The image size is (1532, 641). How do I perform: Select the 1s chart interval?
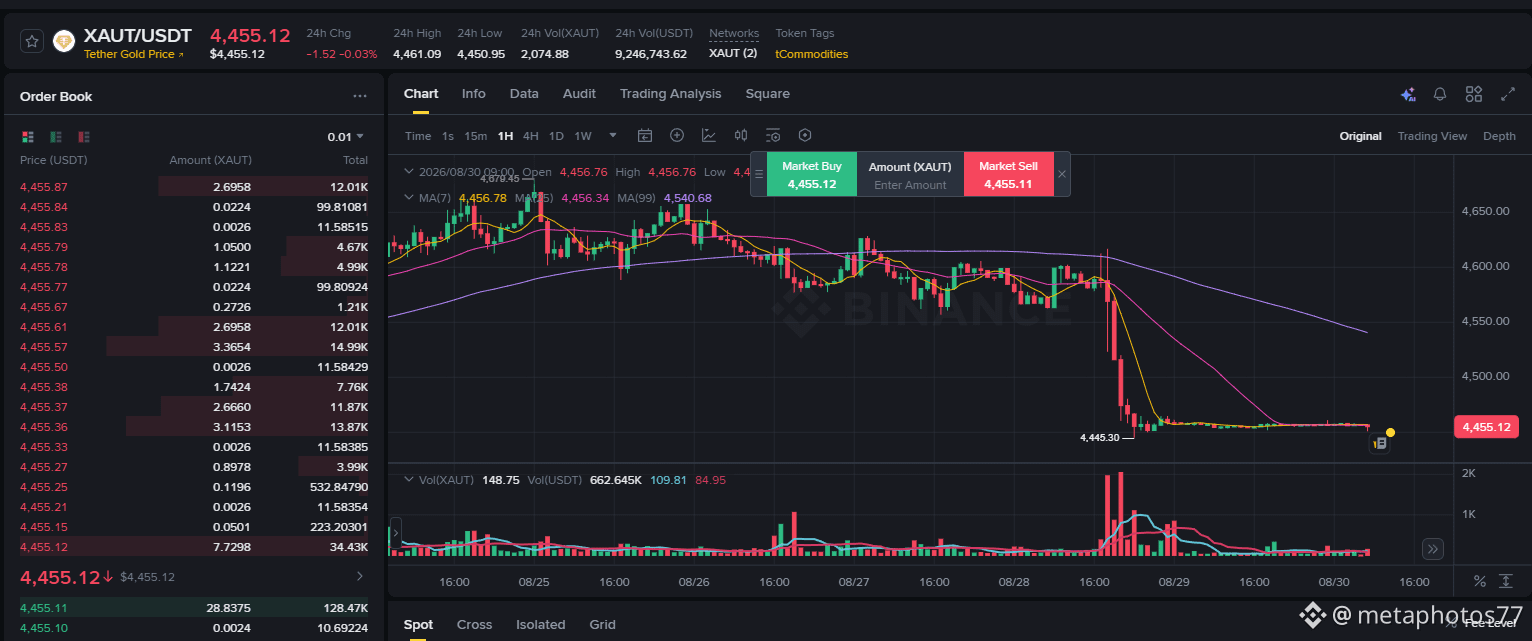click(x=448, y=136)
